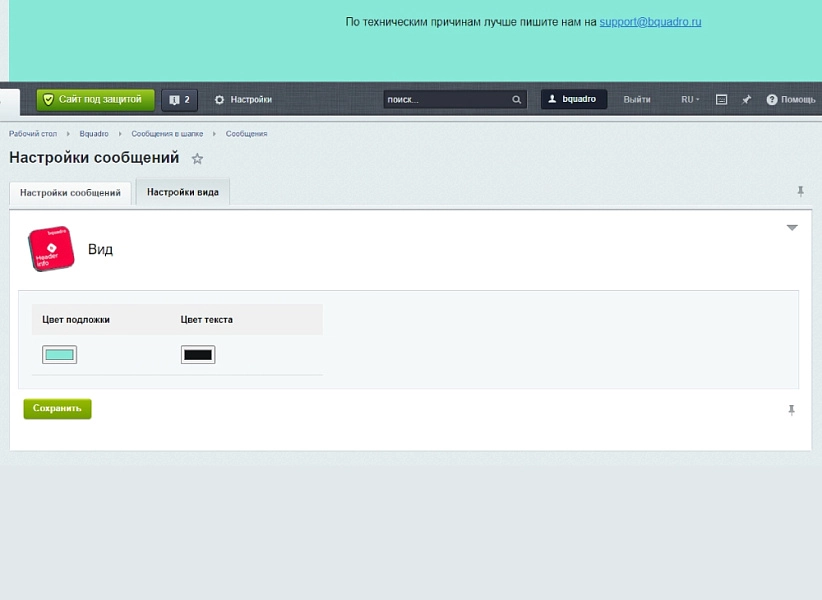Click the panel layout icon beside RU
Image resolution: width=822 pixels, height=600 pixels.
pos(721,100)
